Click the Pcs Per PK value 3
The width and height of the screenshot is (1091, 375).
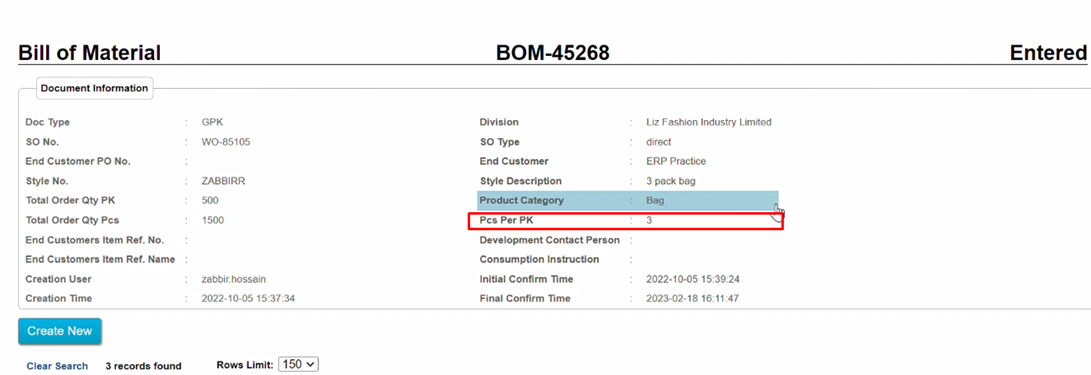click(648, 221)
